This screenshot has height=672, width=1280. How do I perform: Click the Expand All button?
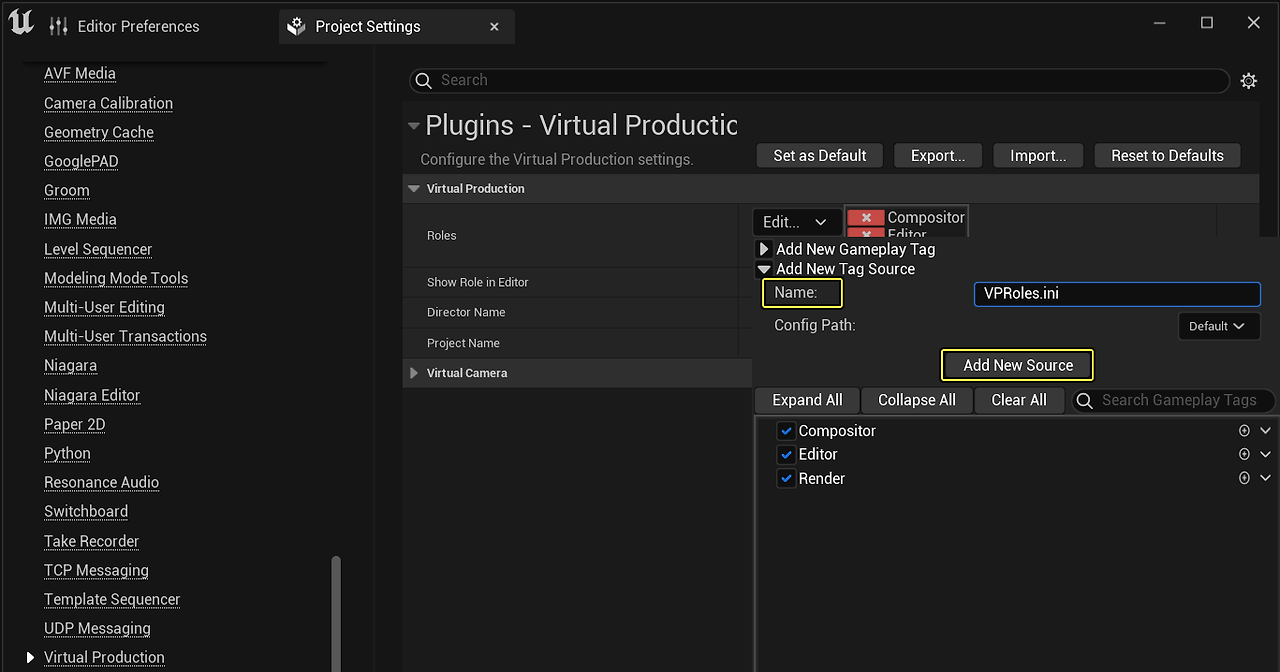pyautogui.click(x=807, y=400)
